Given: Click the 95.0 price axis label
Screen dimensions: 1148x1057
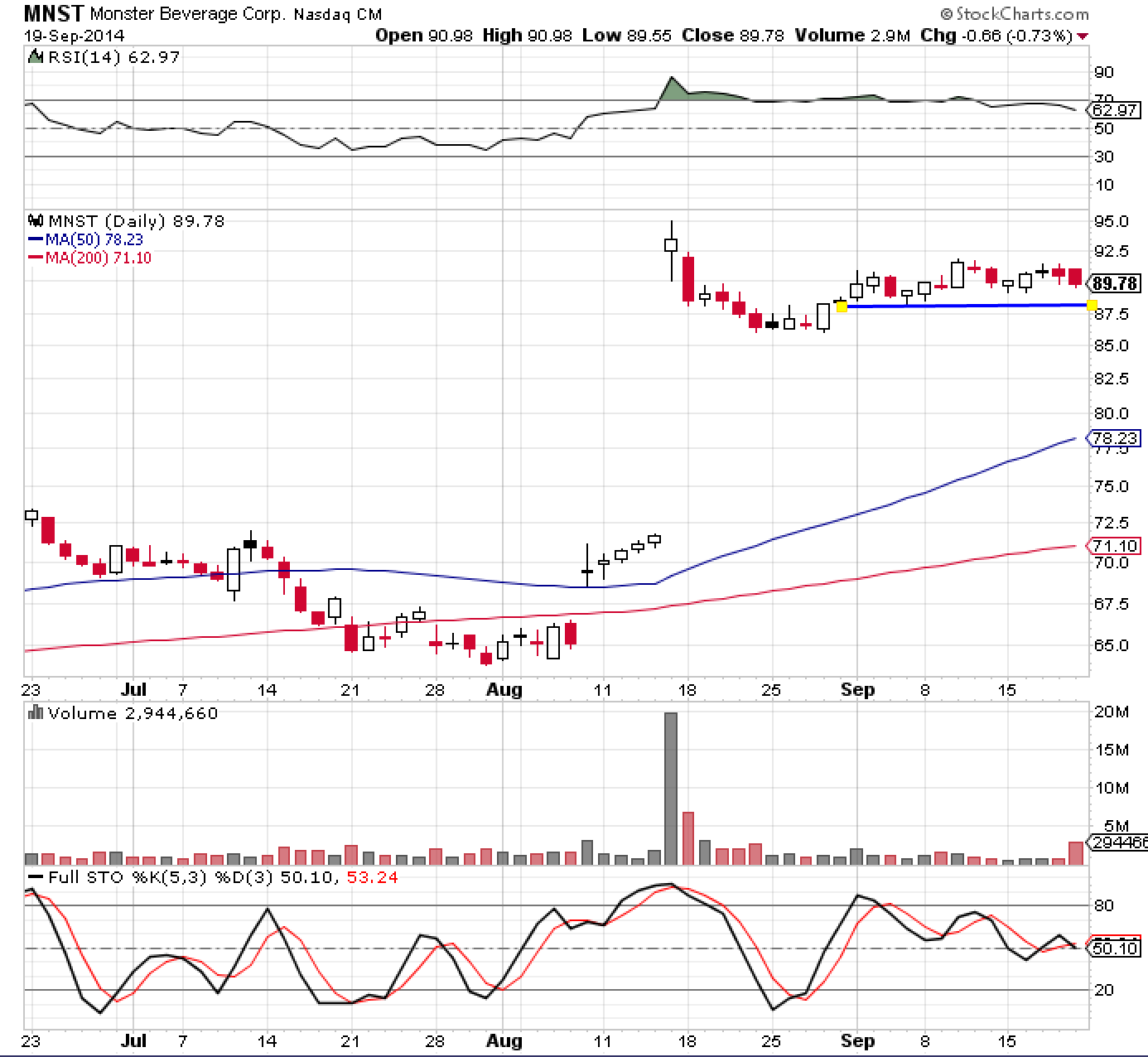Looking at the screenshot, I should coord(1112,221).
